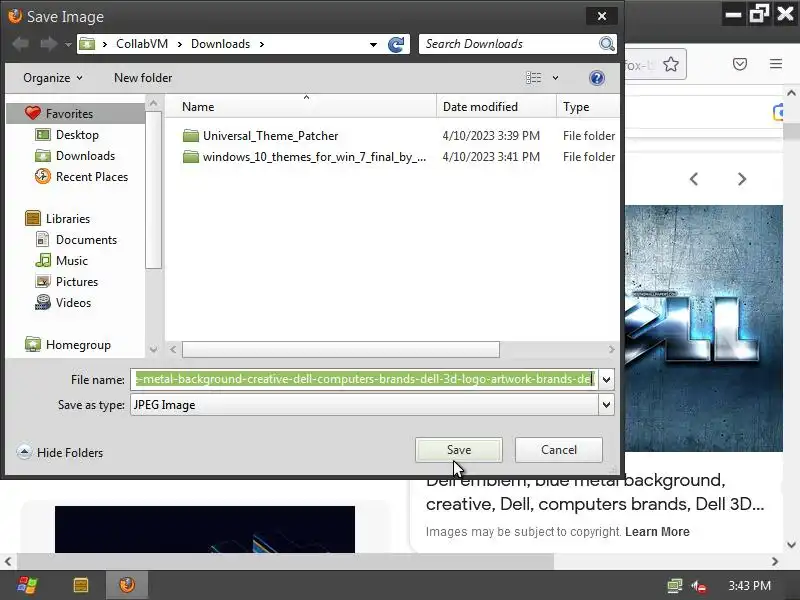This screenshot has height=600, width=800.
Task: Click the horizontal scrollbar in file list
Action: click(x=341, y=349)
